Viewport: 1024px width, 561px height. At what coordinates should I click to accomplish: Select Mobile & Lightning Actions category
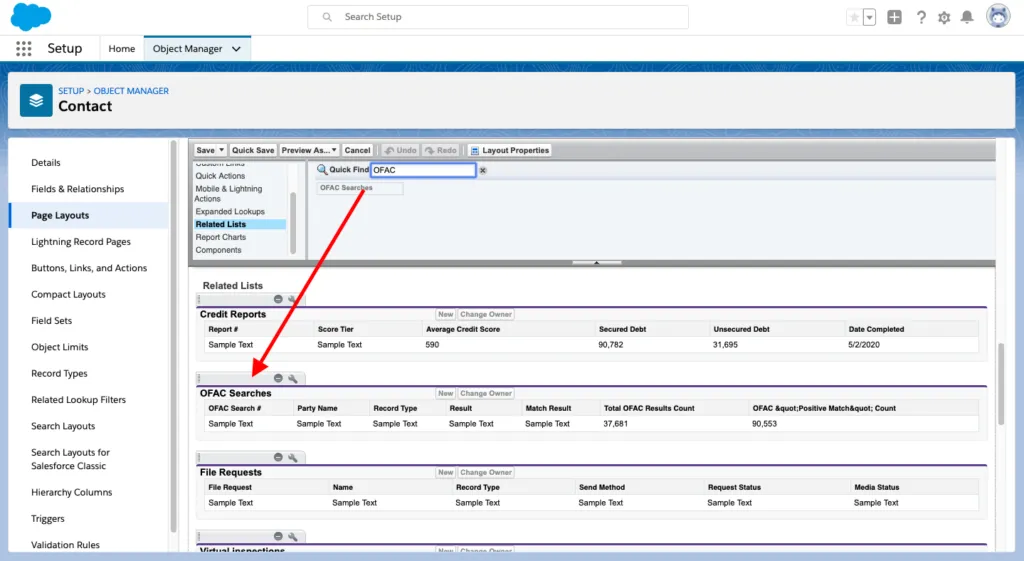229,193
